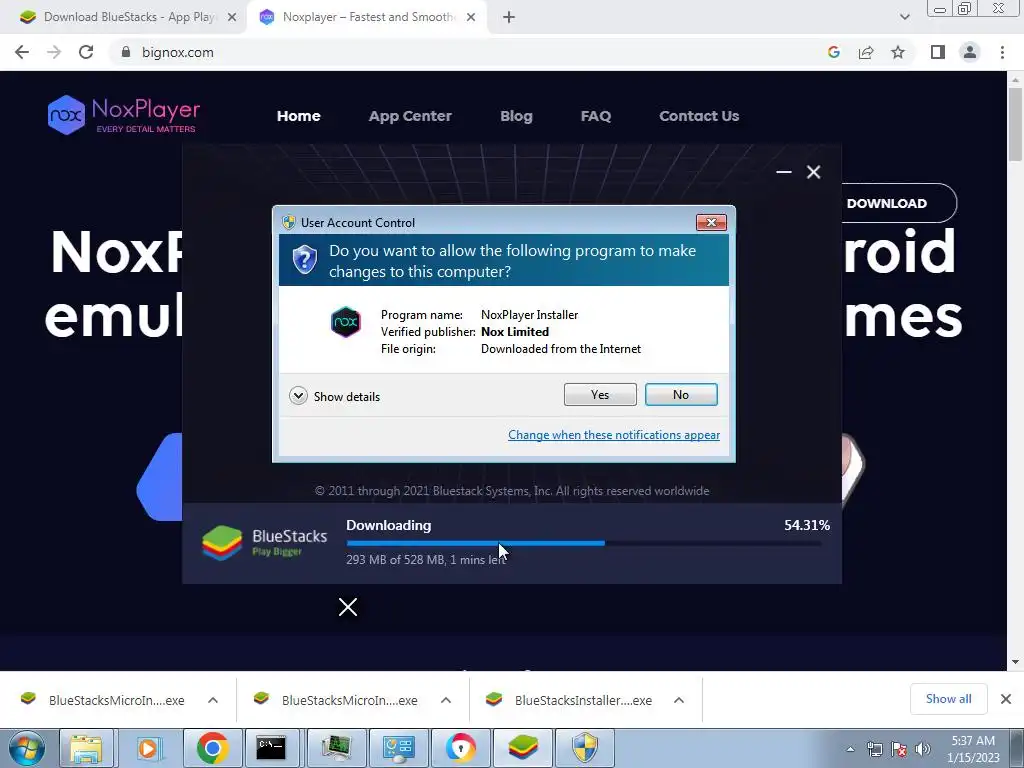Click the NoxPlayer logo in site header
Viewport: 1024px width, 768px height.
[x=123, y=115]
